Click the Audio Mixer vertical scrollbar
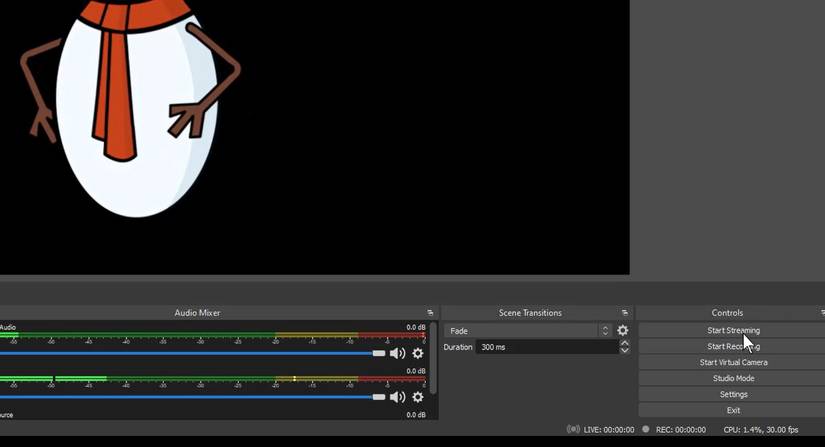825x447 pixels. pos(433,358)
